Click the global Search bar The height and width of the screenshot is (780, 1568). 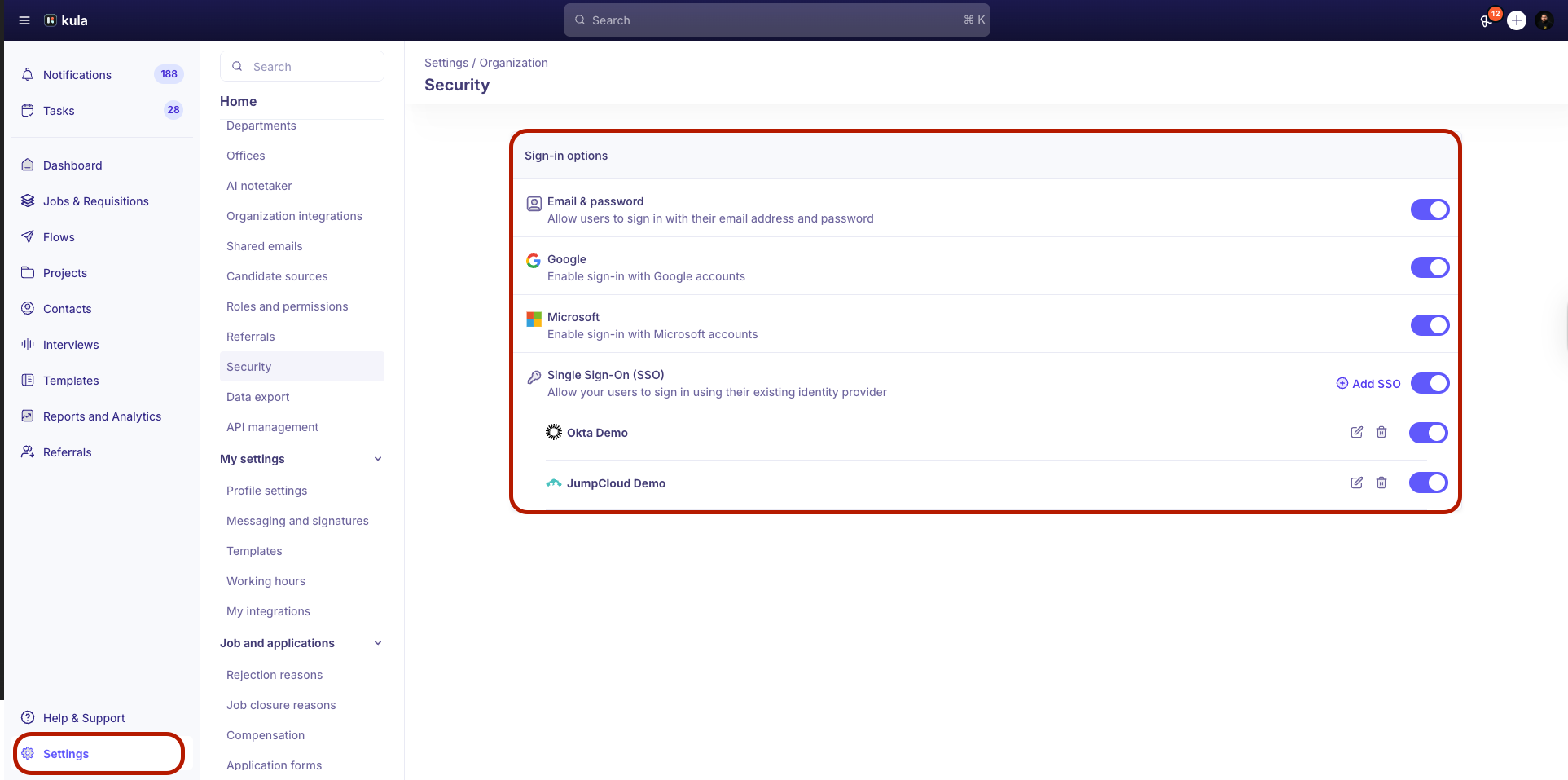(777, 20)
